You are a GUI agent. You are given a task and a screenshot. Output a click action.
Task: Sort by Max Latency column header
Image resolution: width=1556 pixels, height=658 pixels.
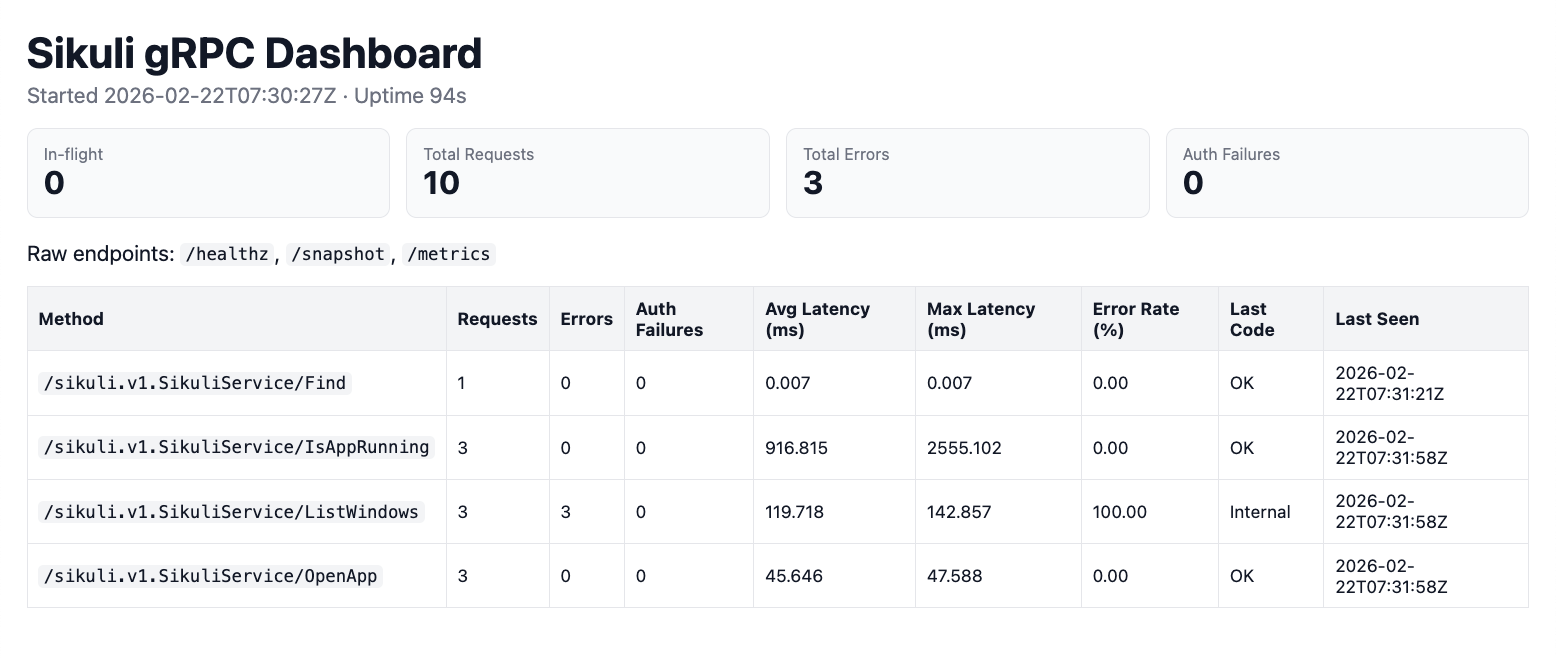[981, 318]
